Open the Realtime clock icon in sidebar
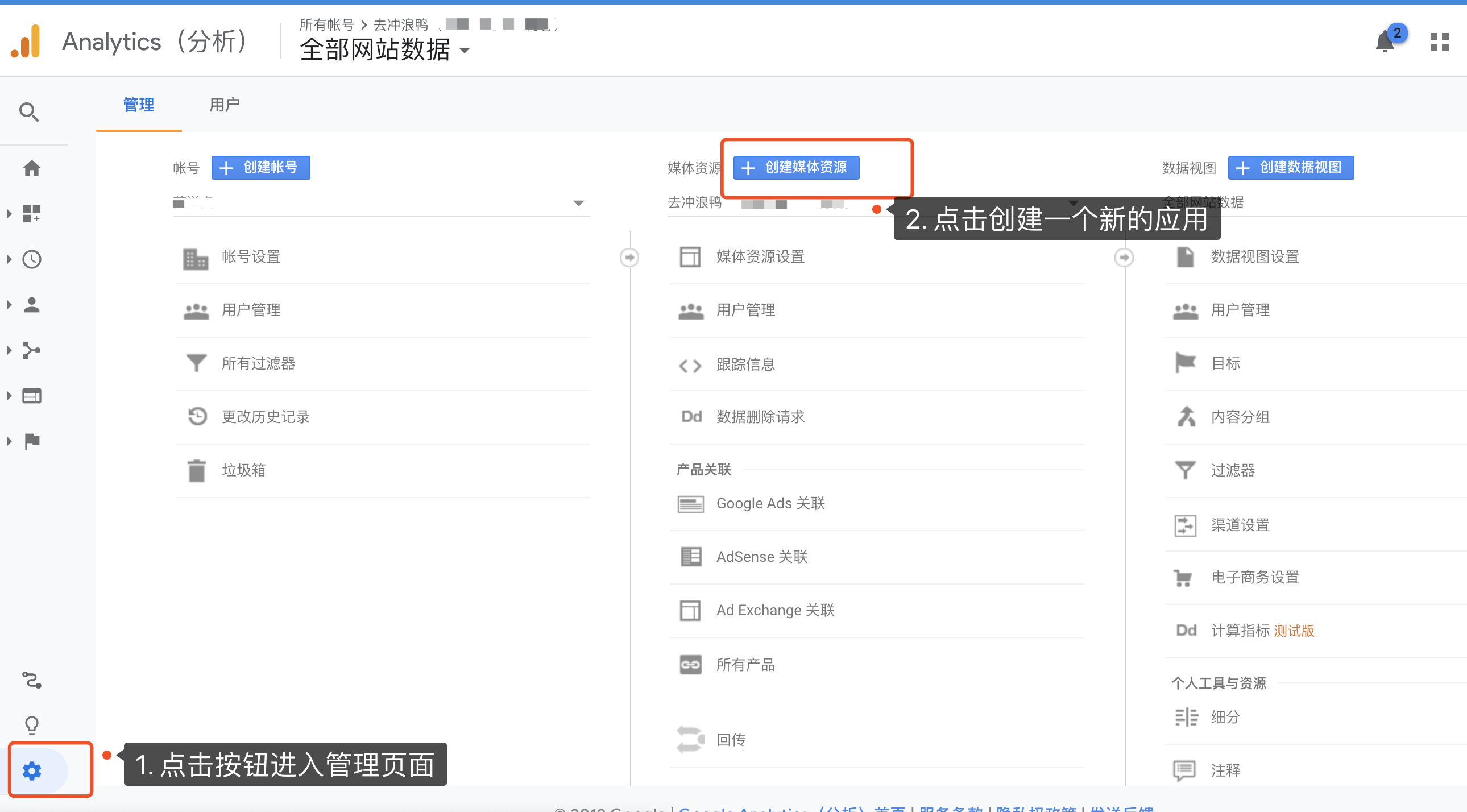The height and width of the screenshot is (812, 1467). 32,260
